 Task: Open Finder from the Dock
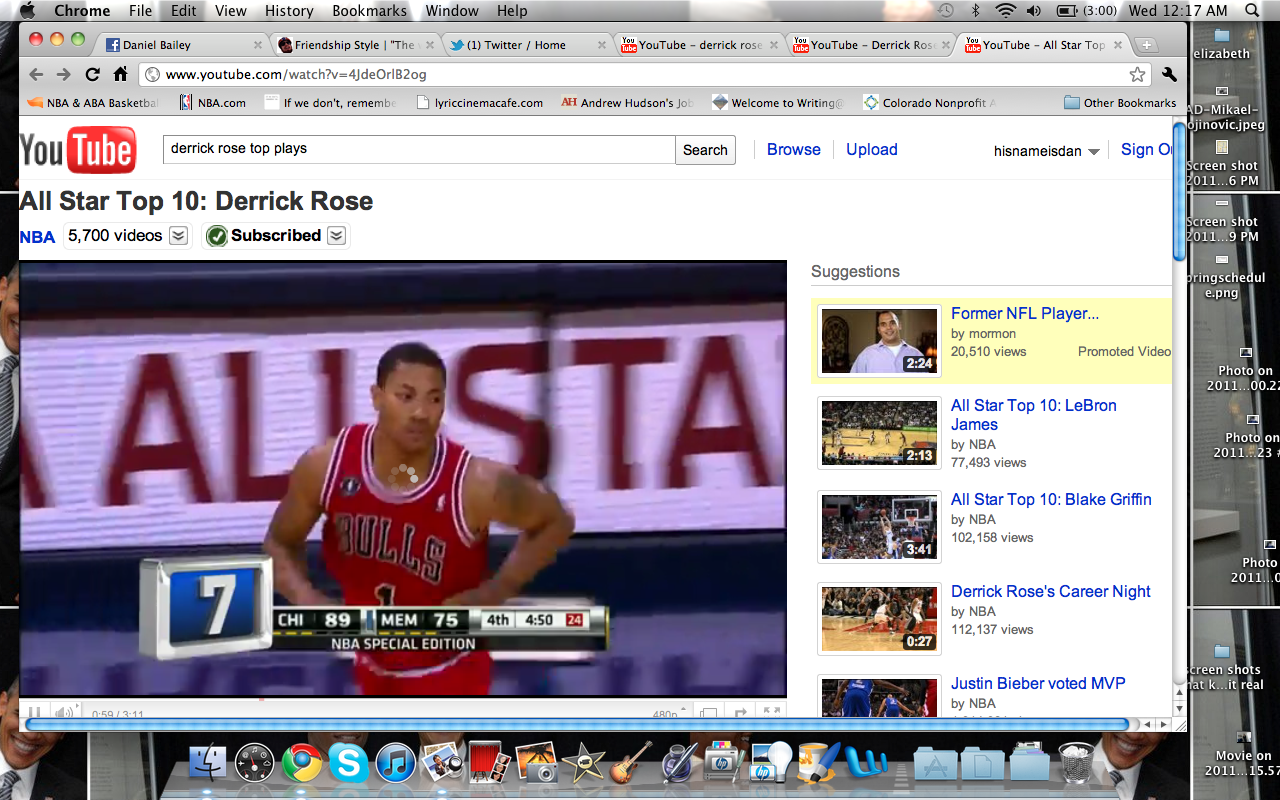[209, 764]
